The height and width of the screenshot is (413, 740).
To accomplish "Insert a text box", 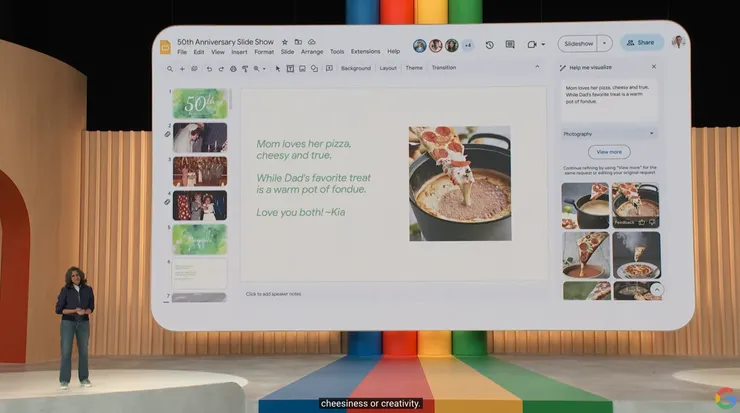I will click(x=290, y=69).
